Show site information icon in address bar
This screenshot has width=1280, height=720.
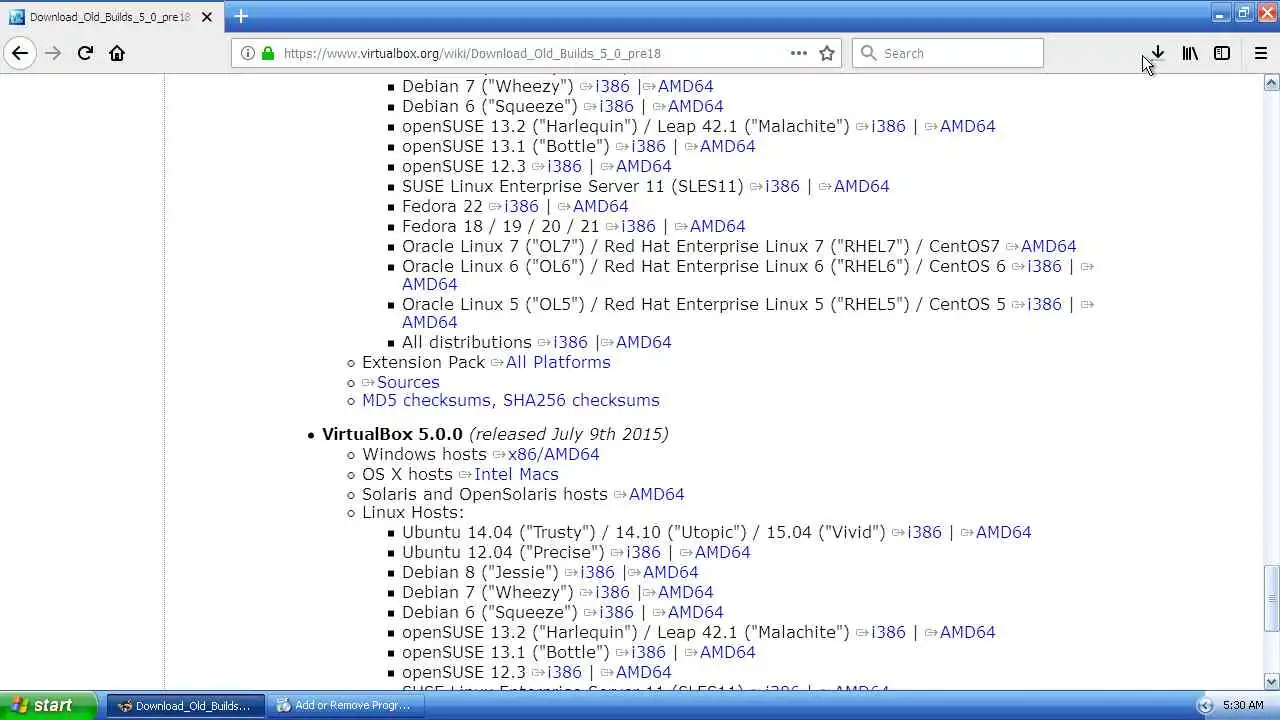coord(247,53)
